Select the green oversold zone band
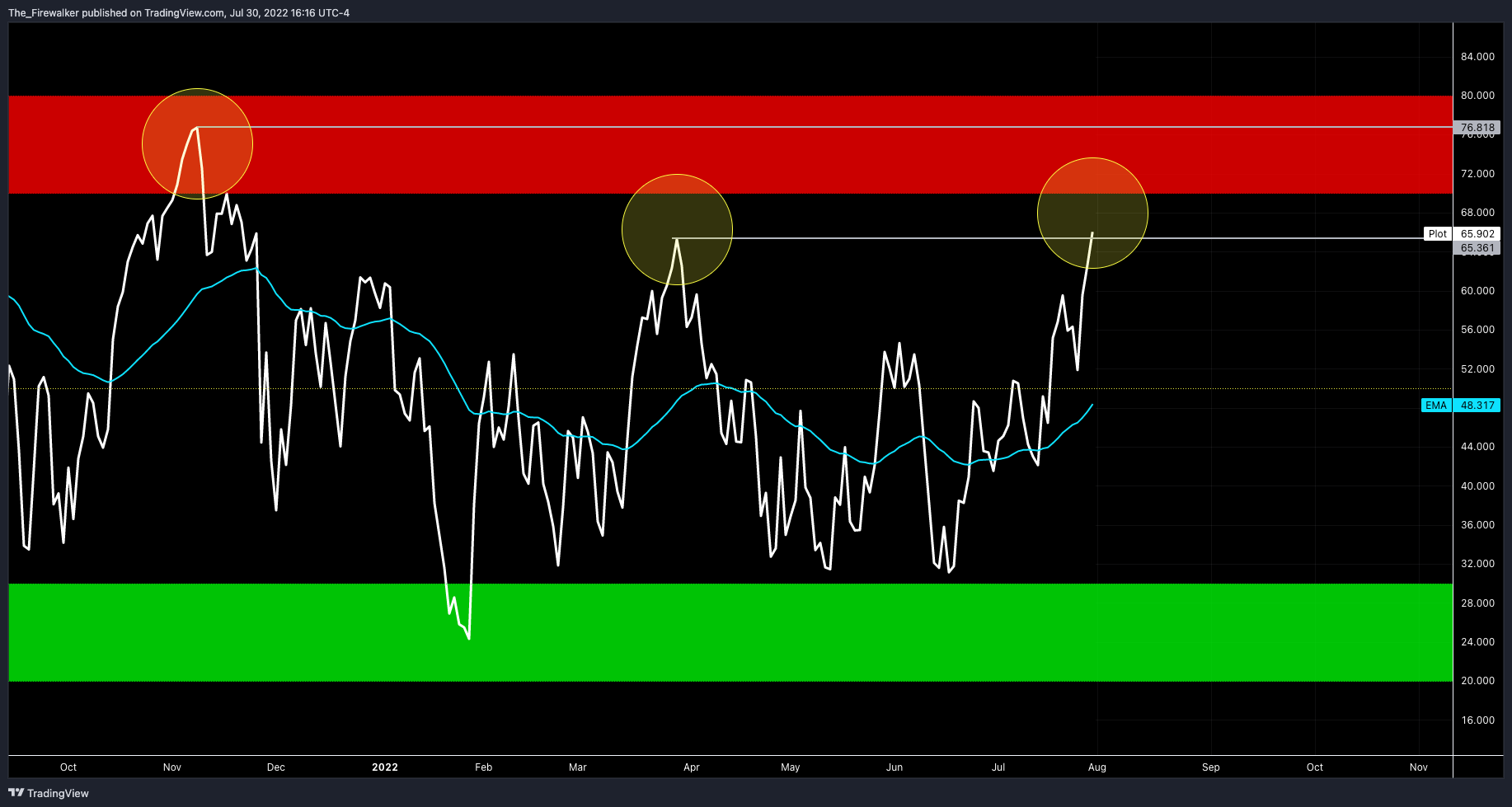 730,632
